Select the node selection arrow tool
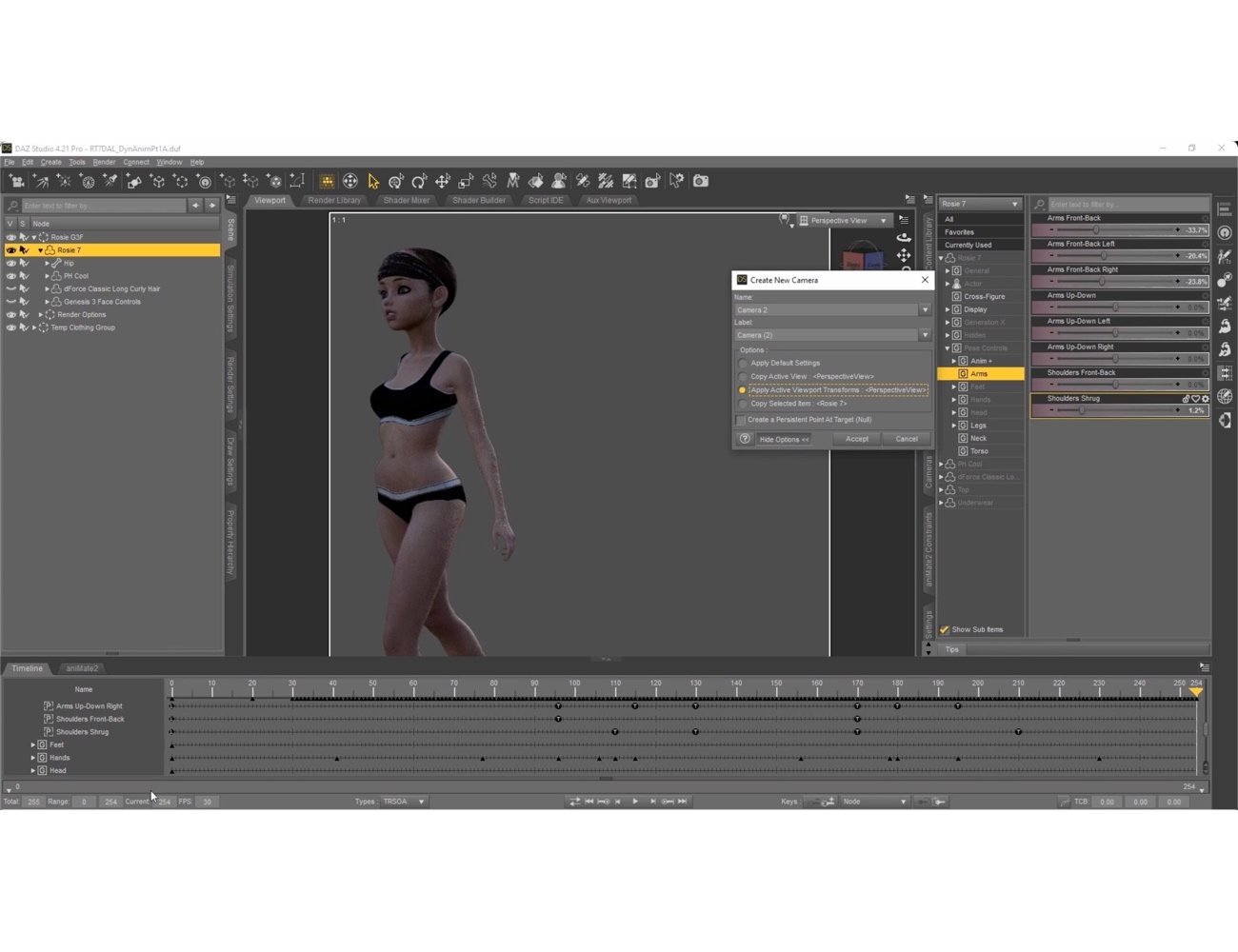This screenshot has height=952, width=1238. tap(371, 181)
